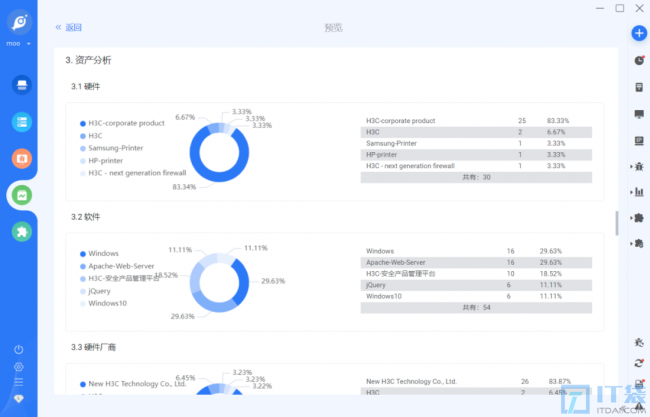Click the 'H3C - next generation firewall' legend label
Viewport: 650px width, 417px height.
tap(137, 173)
